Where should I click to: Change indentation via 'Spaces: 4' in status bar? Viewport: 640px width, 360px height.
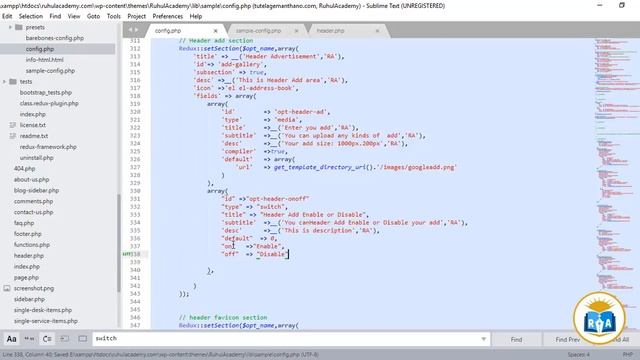pyautogui.click(x=578, y=355)
